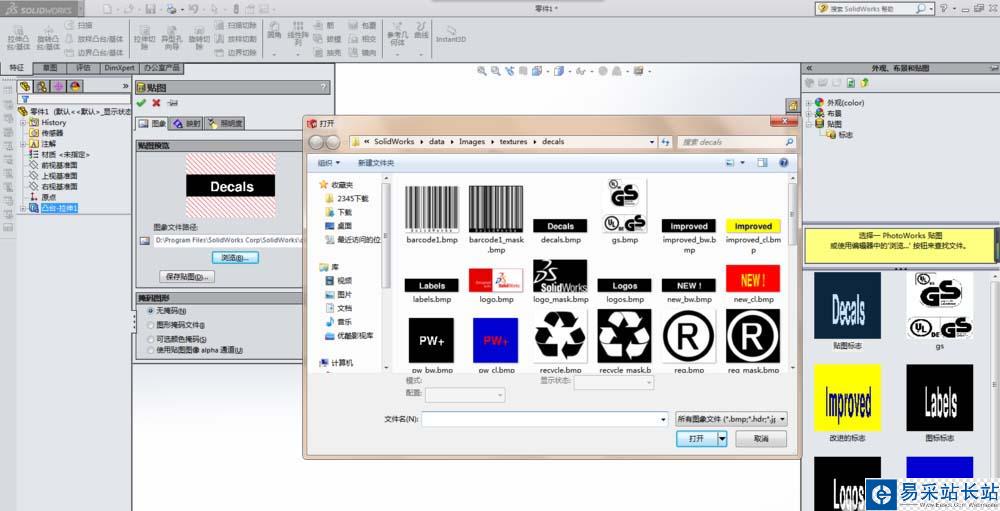1000x511 pixels.
Task: Click the tree filter funnel icon
Action: pyautogui.click(x=25, y=99)
